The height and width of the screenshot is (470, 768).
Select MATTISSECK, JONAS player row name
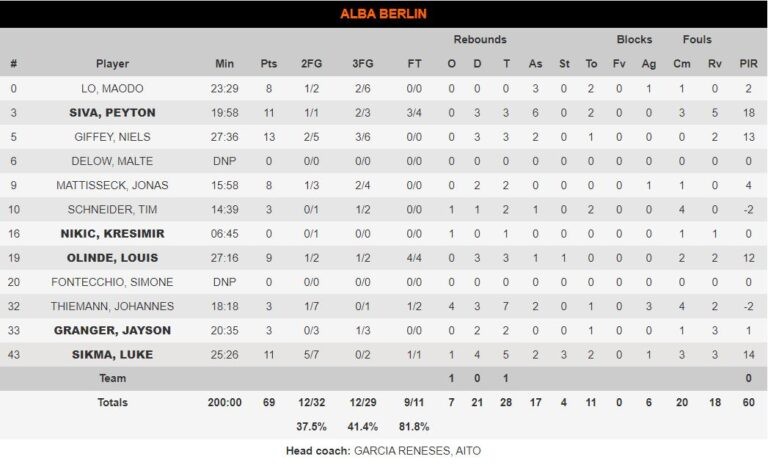[112, 185]
